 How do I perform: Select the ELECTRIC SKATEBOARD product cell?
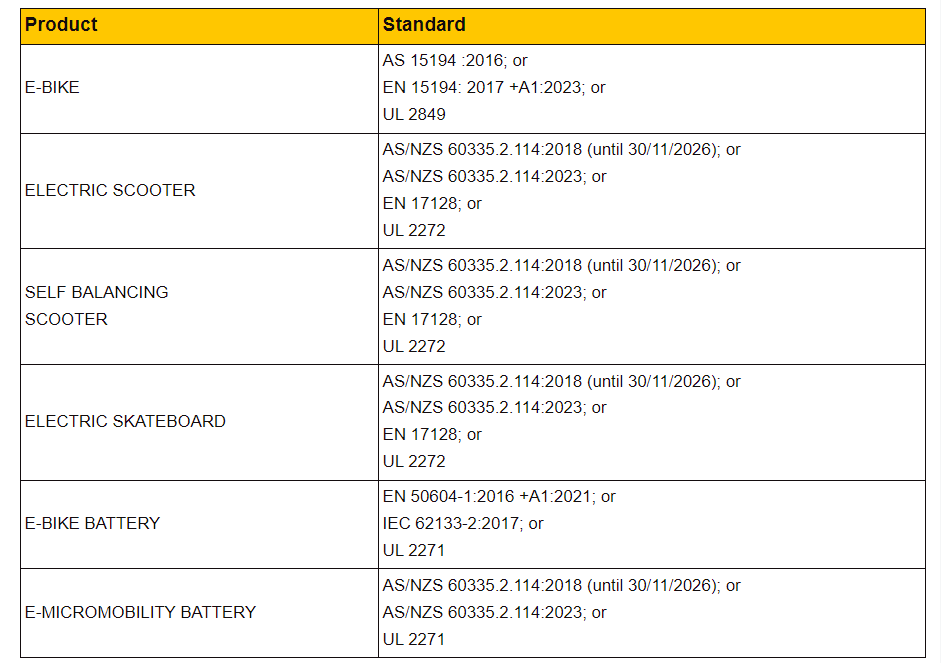tap(125, 421)
